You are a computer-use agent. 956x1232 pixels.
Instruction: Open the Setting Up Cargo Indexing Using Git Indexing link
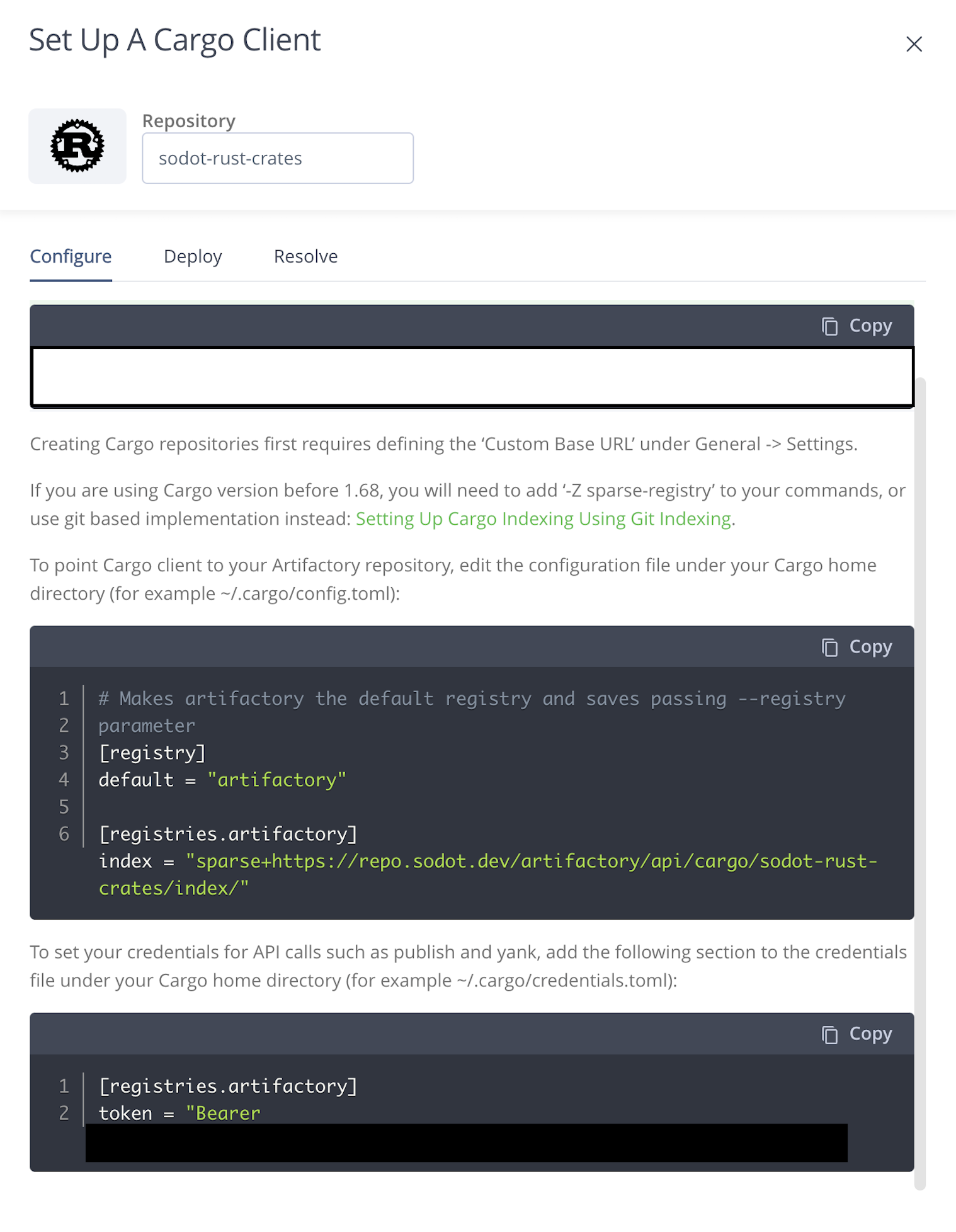tap(543, 518)
